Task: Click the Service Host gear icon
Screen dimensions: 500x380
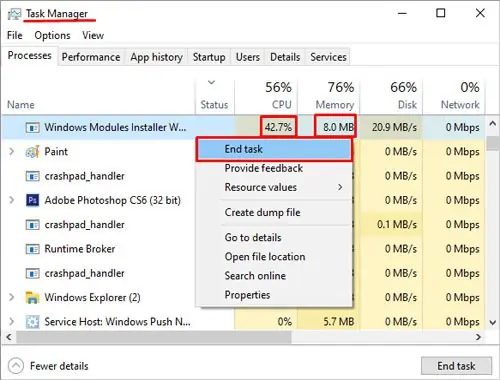Action: 32,322
